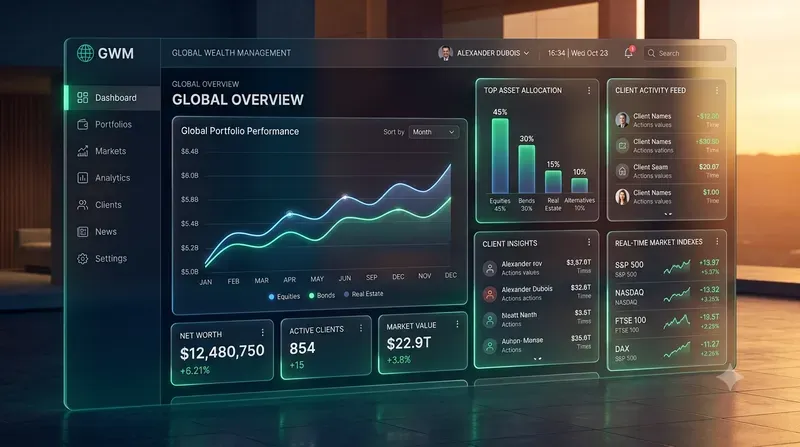The height and width of the screenshot is (447, 800).
Task: Toggle Bonds legend series
Action: 322,295
